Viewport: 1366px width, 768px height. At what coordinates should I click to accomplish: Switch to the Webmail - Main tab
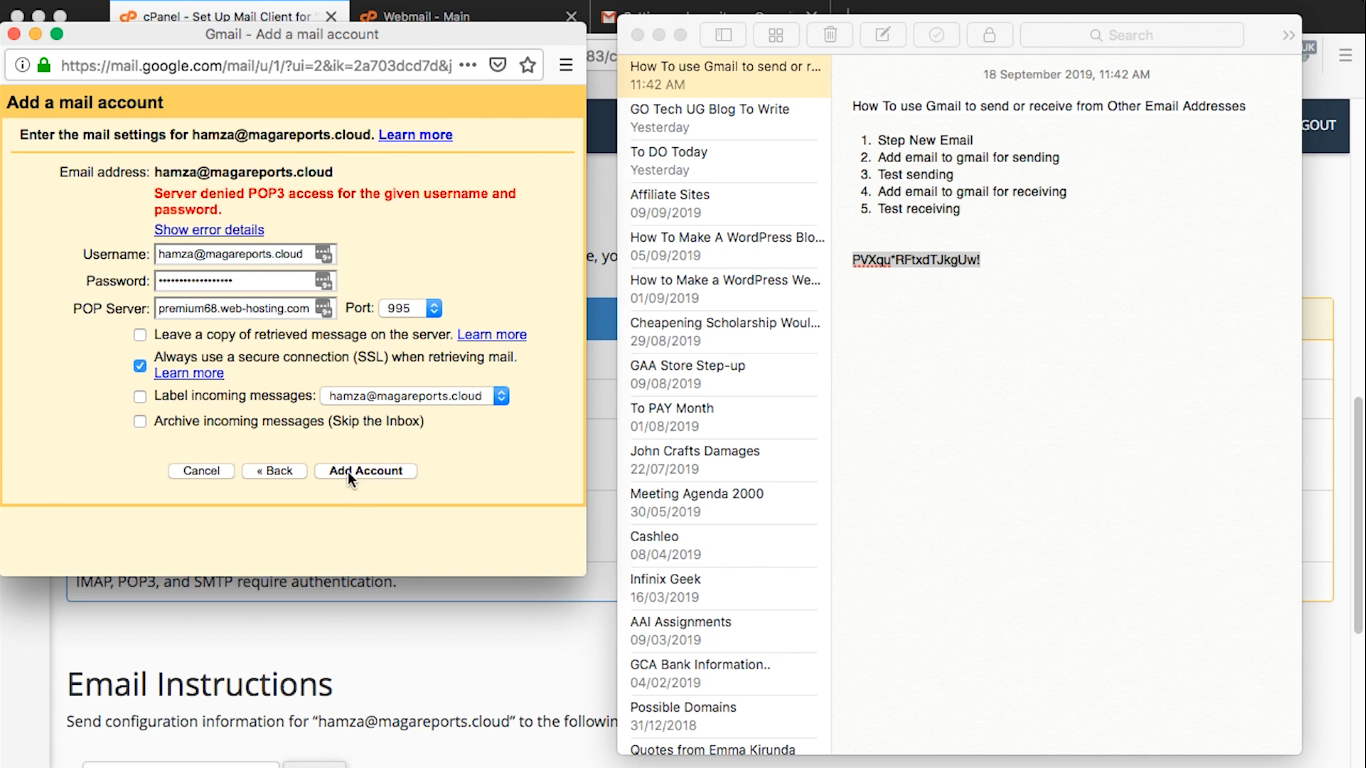[x=468, y=17]
